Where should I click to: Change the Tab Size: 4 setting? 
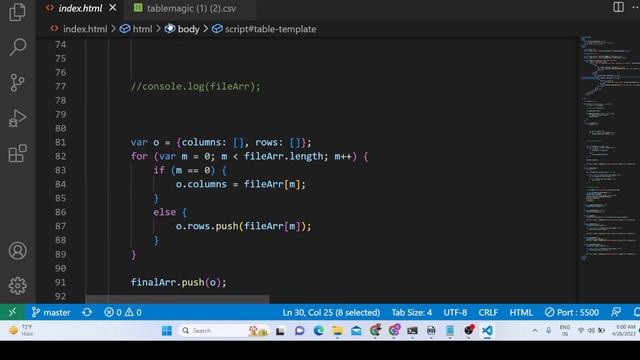[x=411, y=312]
